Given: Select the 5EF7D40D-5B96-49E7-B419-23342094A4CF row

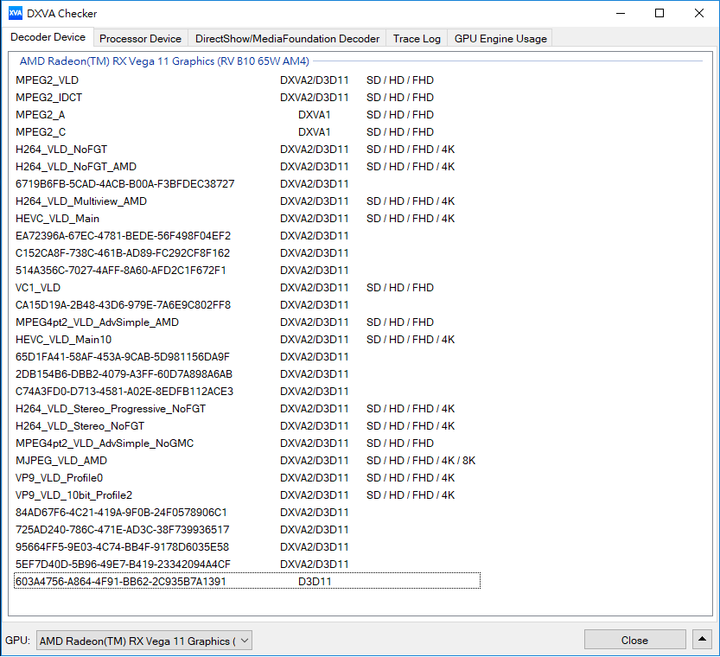Looking at the screenshot, I should point(247,565).
